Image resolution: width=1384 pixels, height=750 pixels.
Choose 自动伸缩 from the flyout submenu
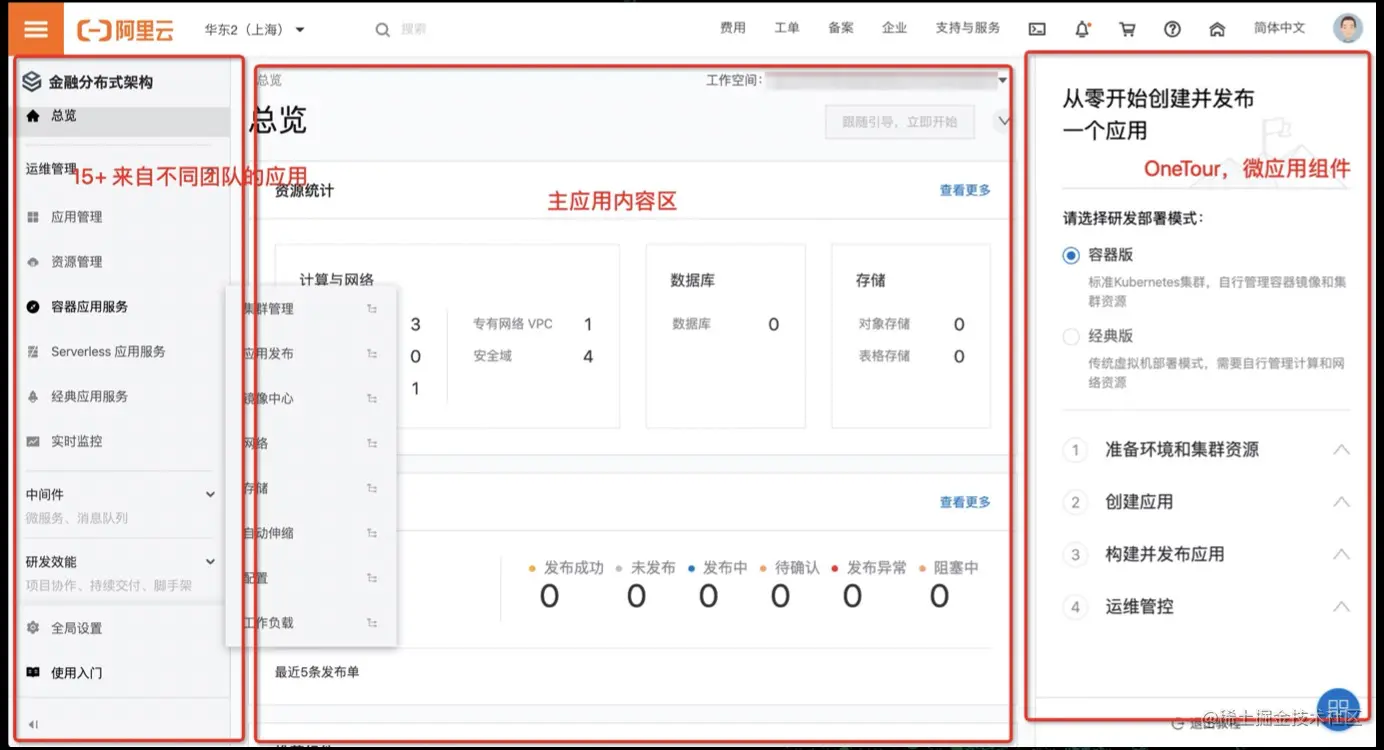(268, 534)
